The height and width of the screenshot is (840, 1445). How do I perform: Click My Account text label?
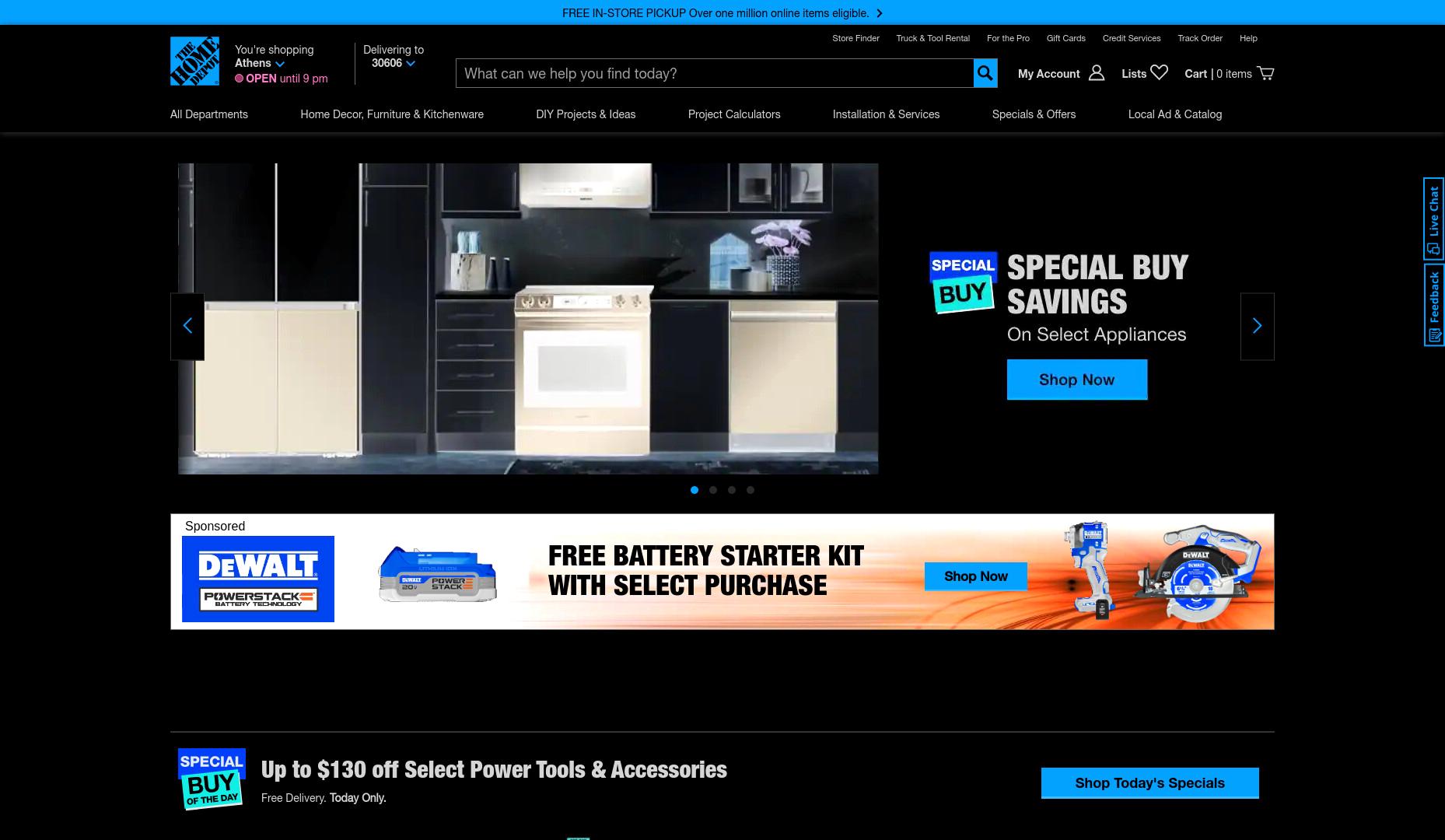point(1048,74)
